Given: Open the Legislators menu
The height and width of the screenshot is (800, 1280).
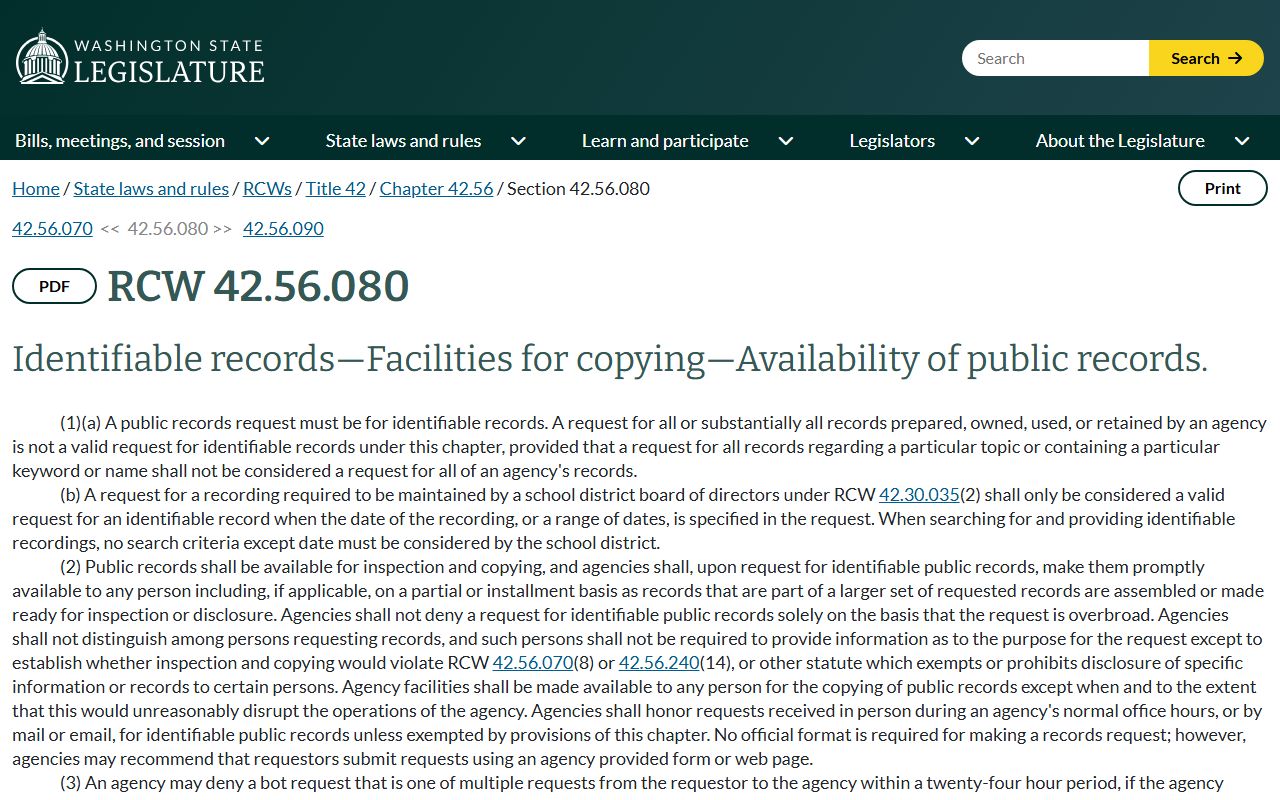Looking at the screenshot, I should click(x=892, y=141).
